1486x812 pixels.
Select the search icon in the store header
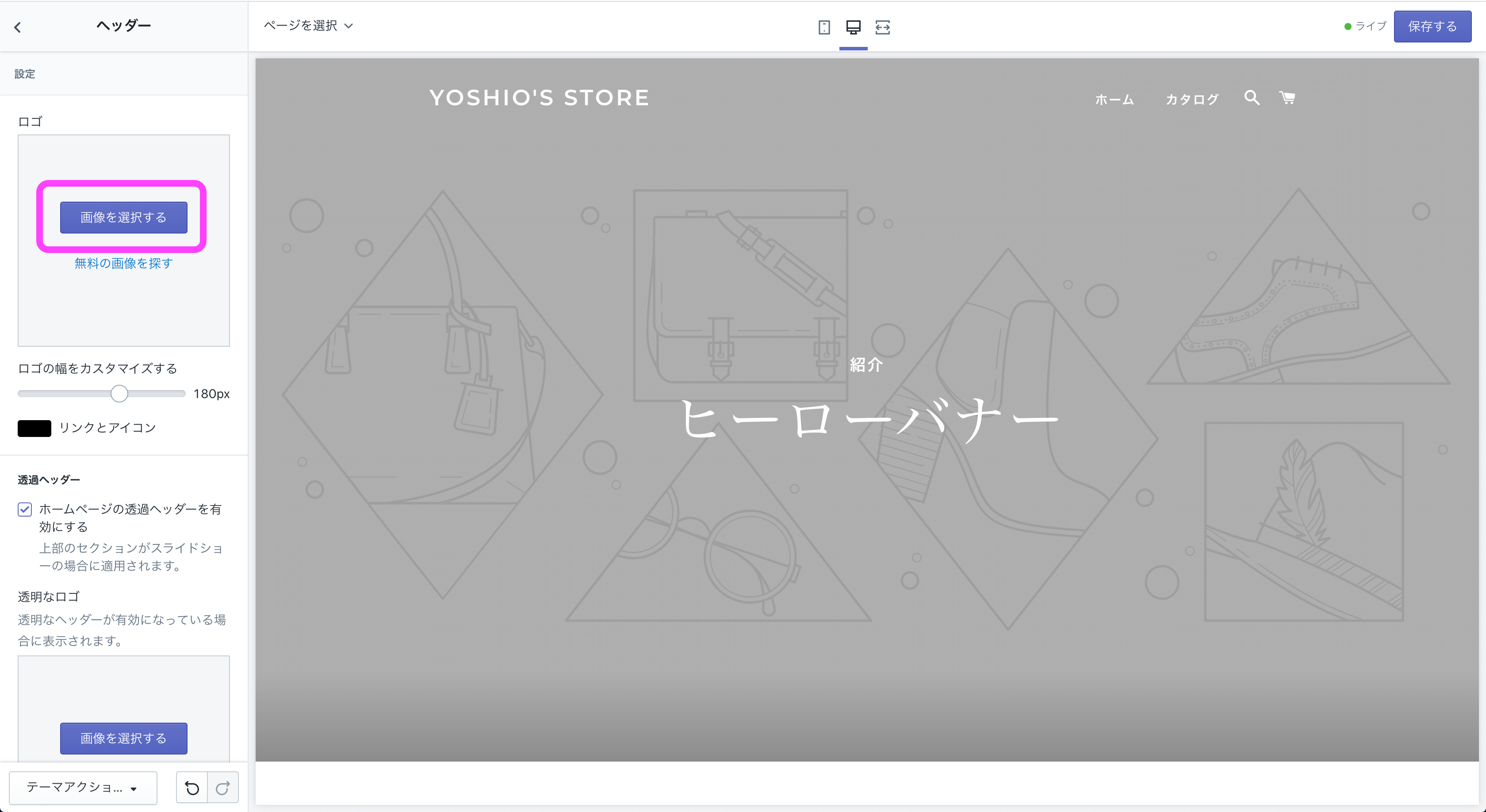click(1251, 98)
